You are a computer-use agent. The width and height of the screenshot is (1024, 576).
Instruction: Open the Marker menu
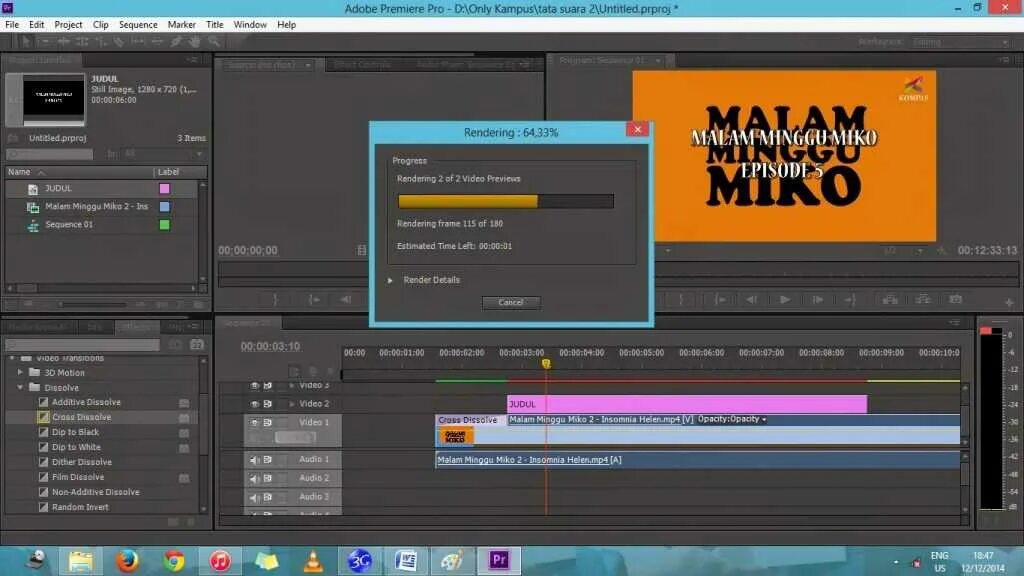click(x=182, y=25)
